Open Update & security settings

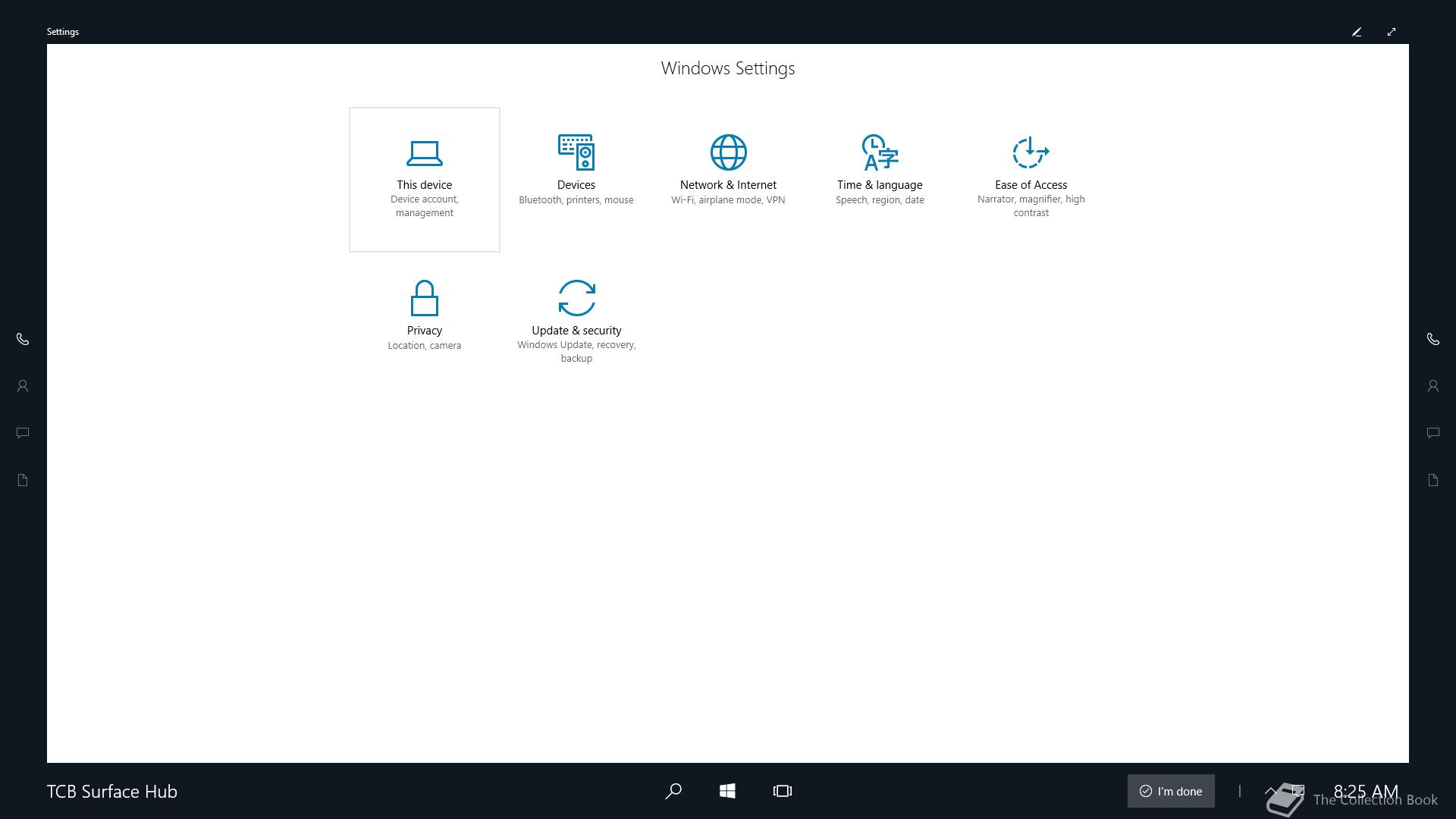point(576,325)
